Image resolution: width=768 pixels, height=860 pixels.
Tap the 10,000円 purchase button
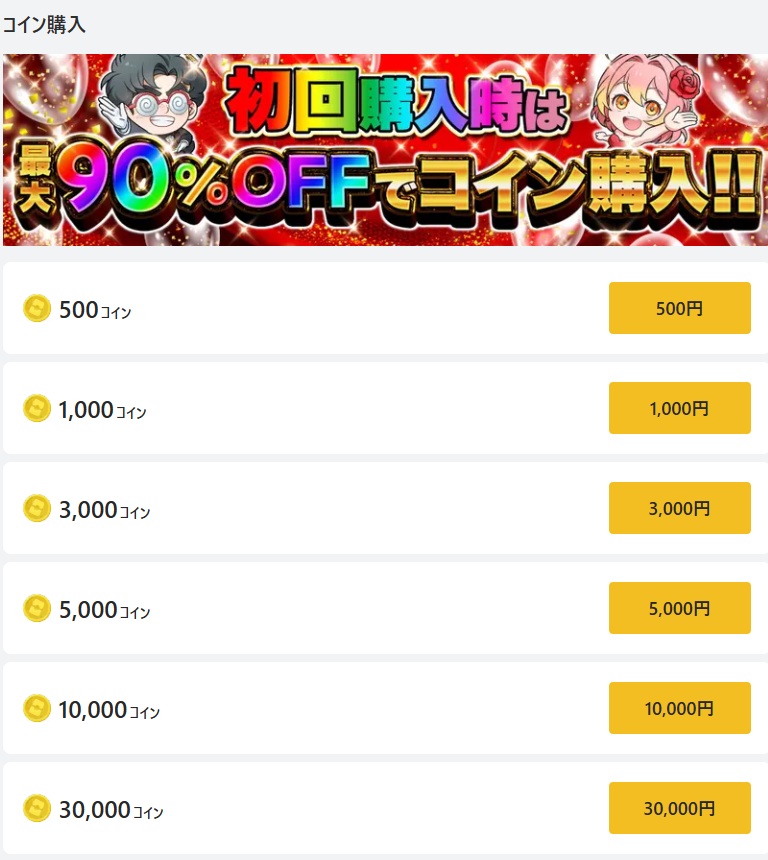coord(680,708)
